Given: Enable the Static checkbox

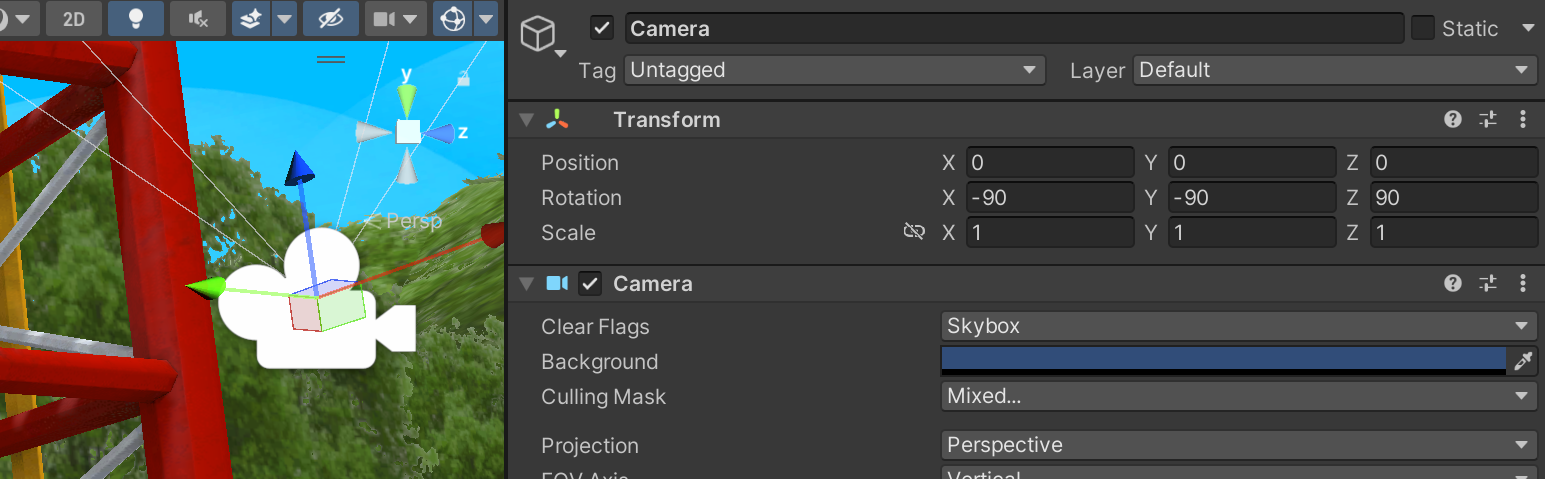Looking at the screenshot, I should tap(1423, 28).
